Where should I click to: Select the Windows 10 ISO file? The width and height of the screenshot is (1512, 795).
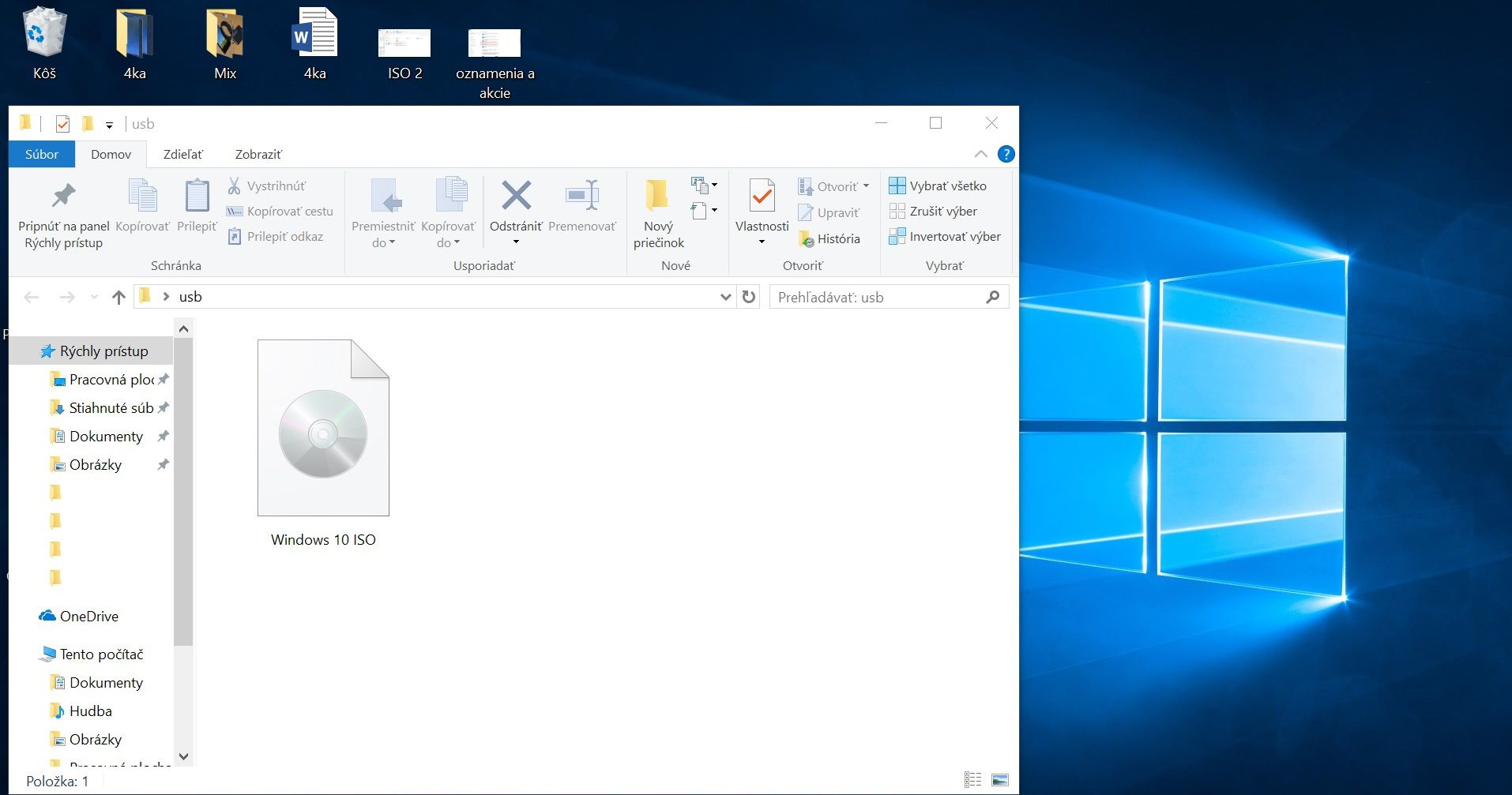tap(323, 444)
